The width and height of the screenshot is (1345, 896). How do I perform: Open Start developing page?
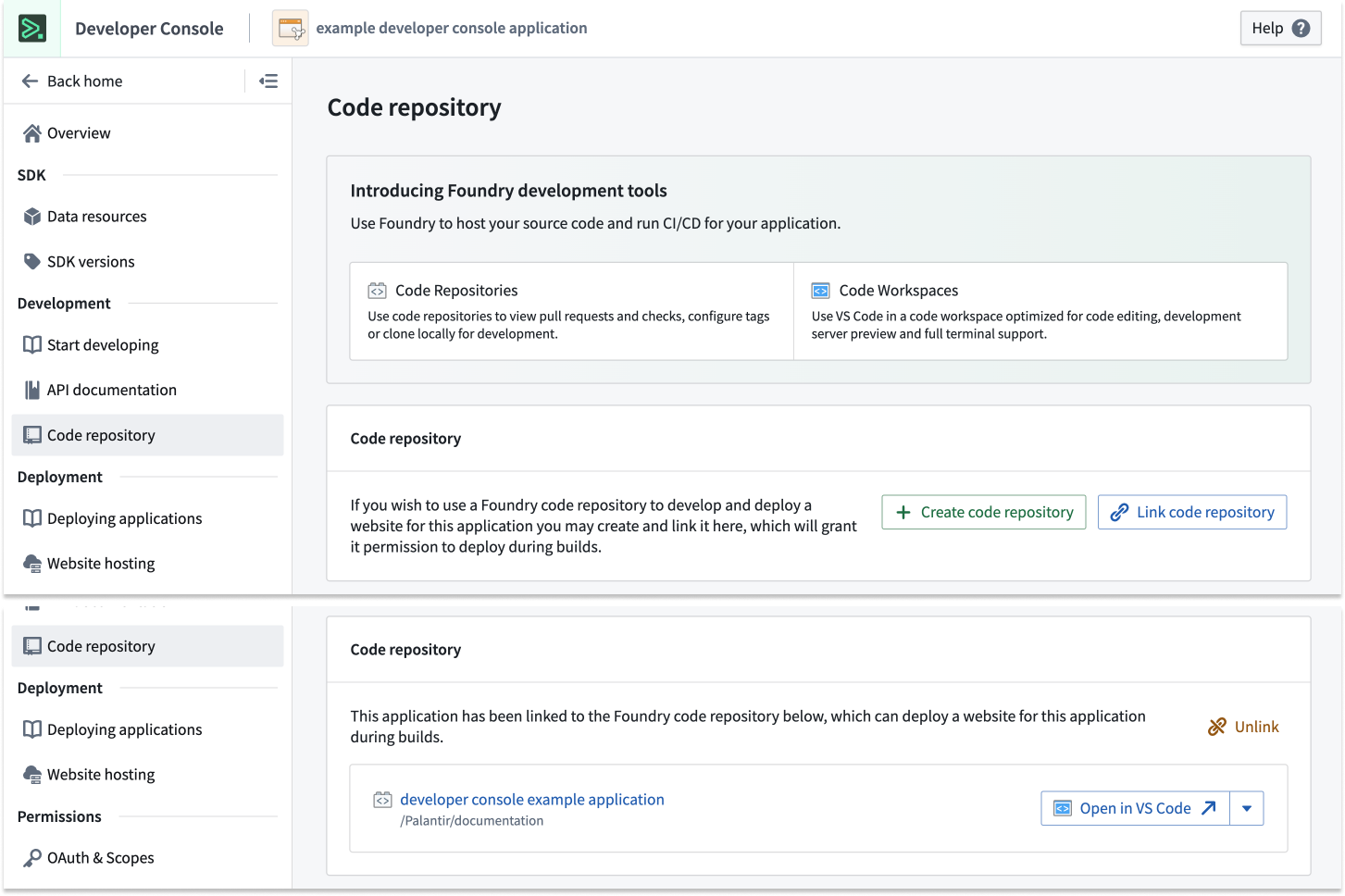(x=147, y=344)
